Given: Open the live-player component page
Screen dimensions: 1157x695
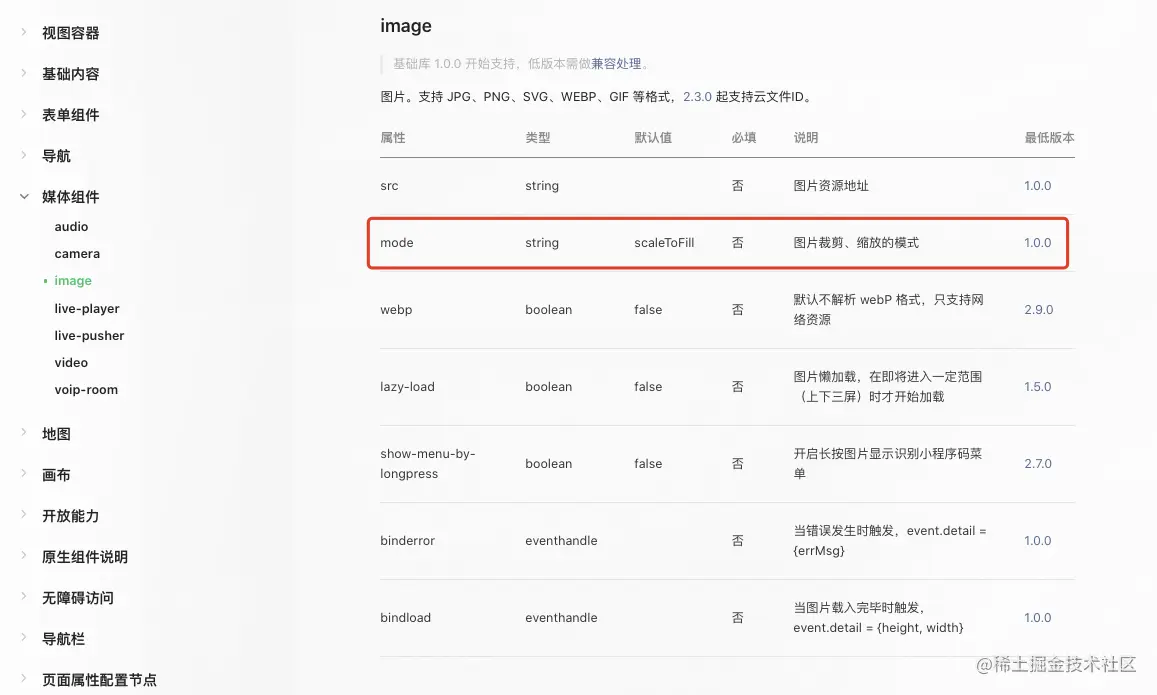Looking at the screenshot, I should (87, 309).
